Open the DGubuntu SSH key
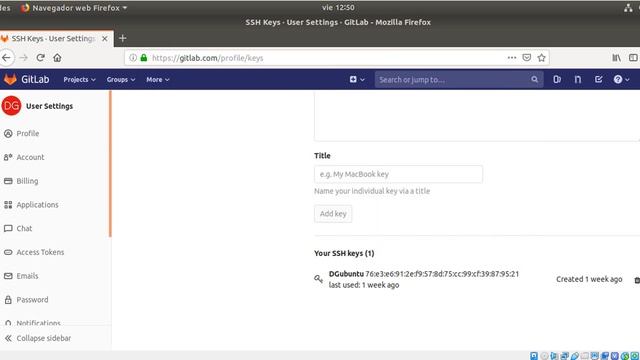640x360 pixels. coord(346,274)
